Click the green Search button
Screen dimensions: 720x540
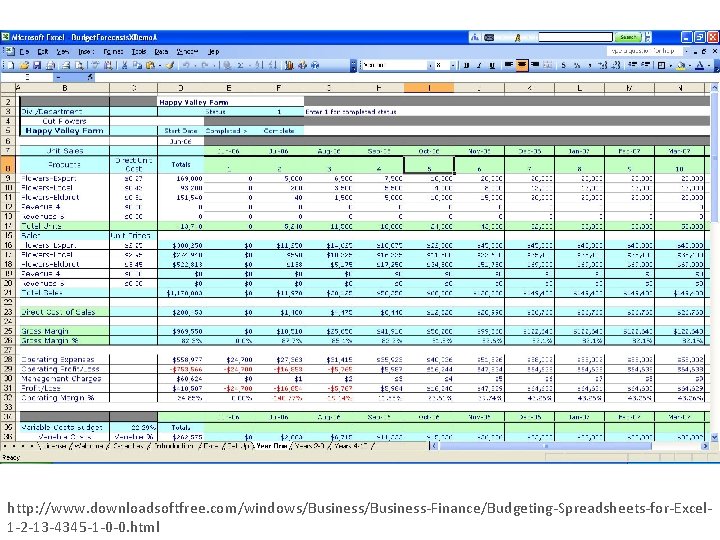[x=628, y=37]
